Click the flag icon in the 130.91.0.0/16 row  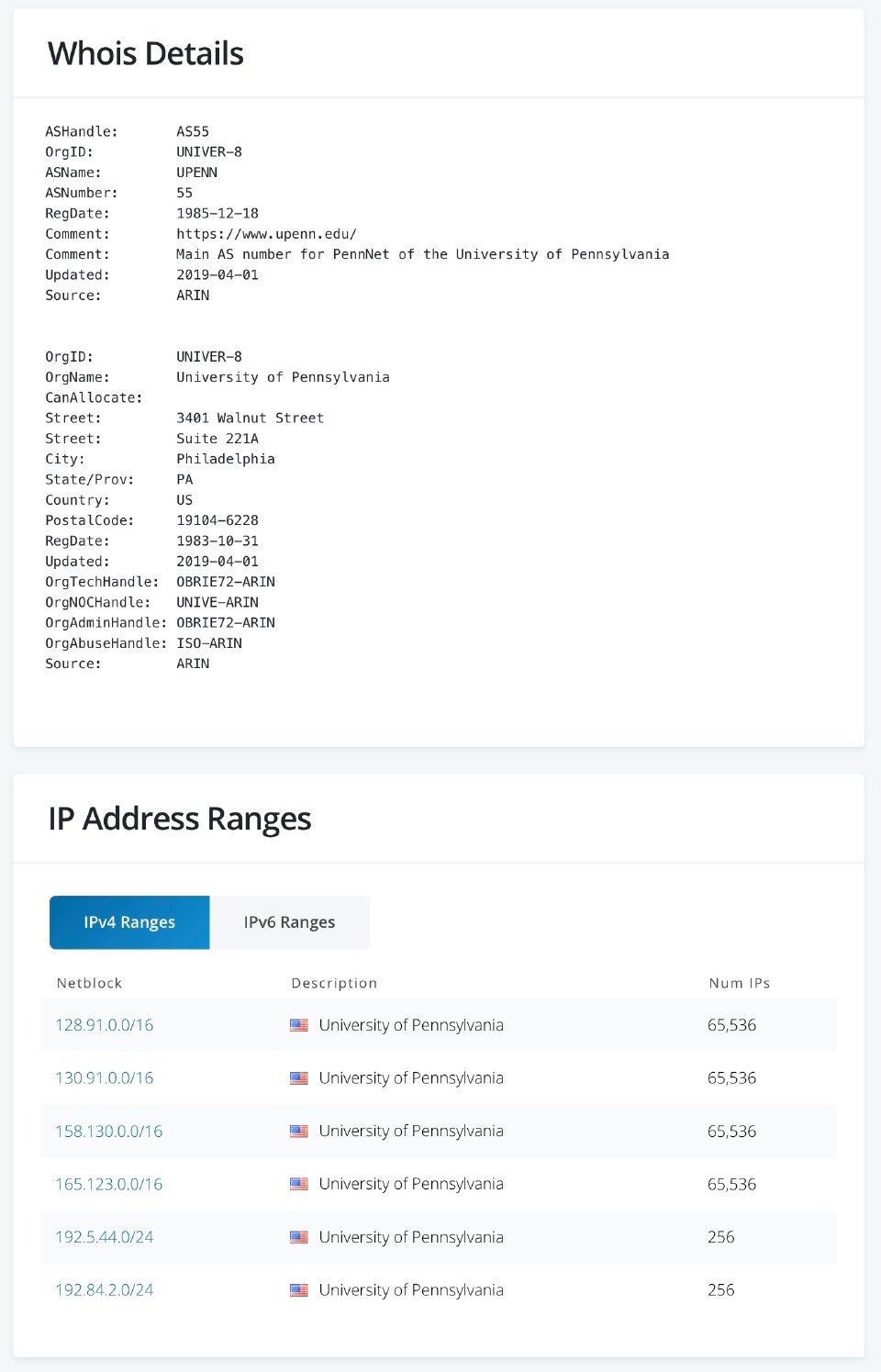pos(299,1078)
